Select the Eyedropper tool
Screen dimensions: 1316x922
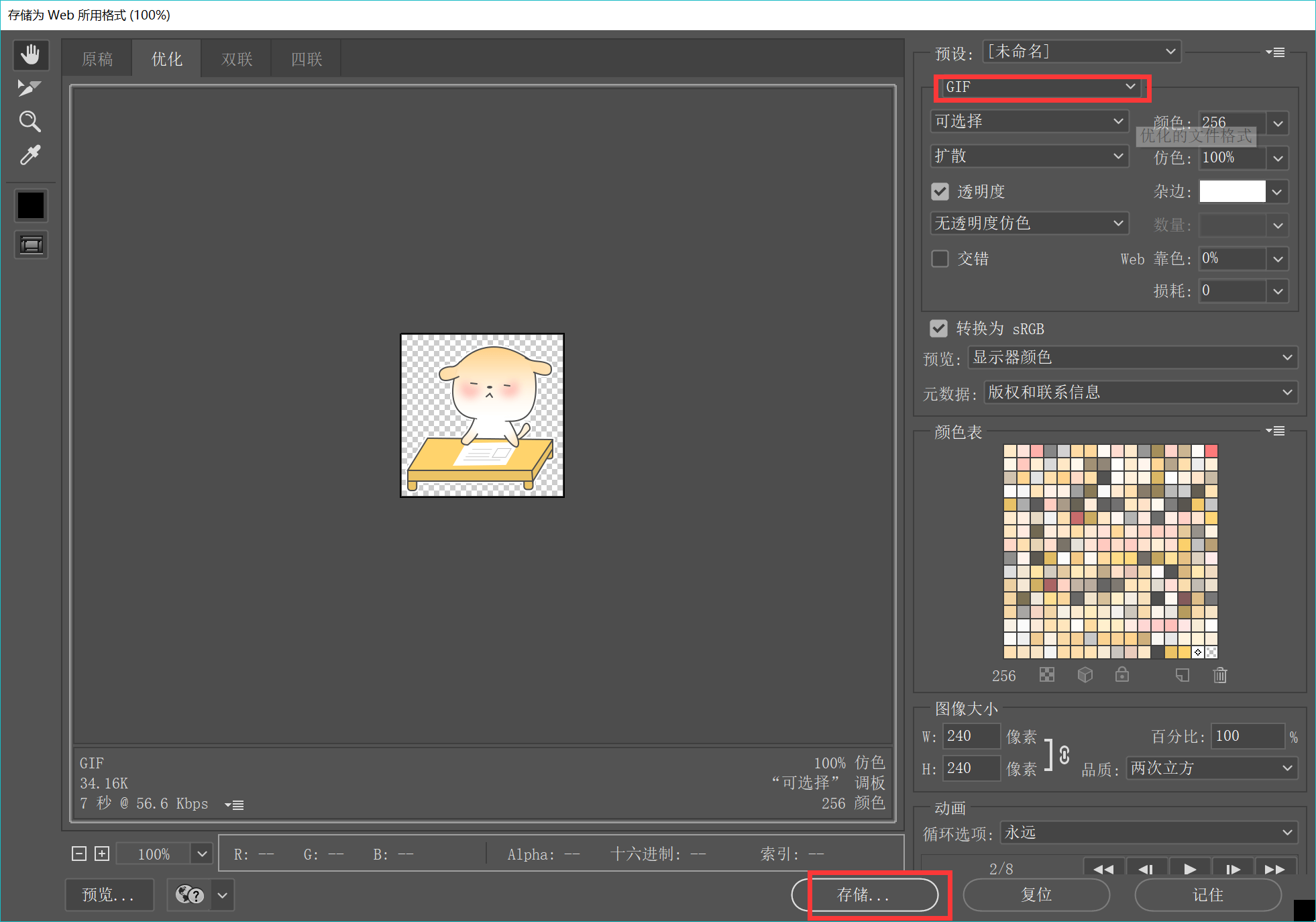click(30, 155)
